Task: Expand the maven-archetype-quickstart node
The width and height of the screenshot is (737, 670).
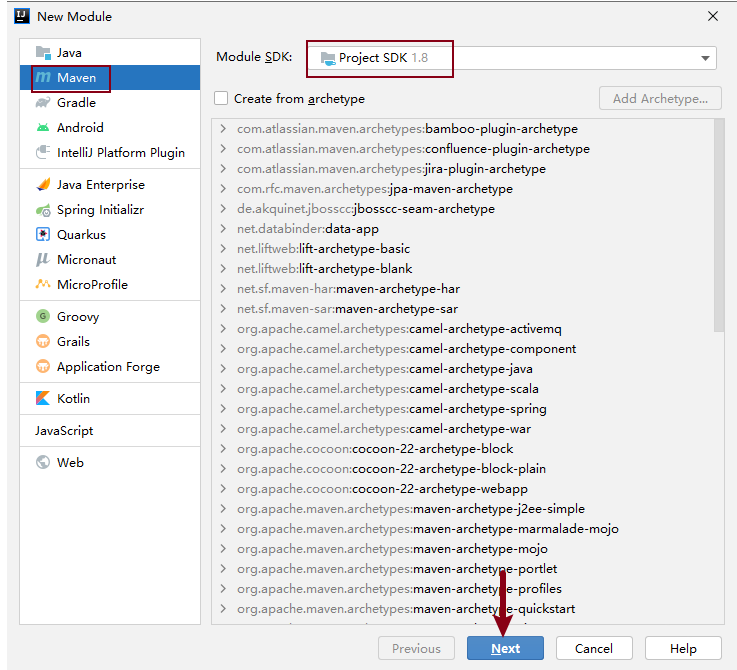Action: (223, 608)
